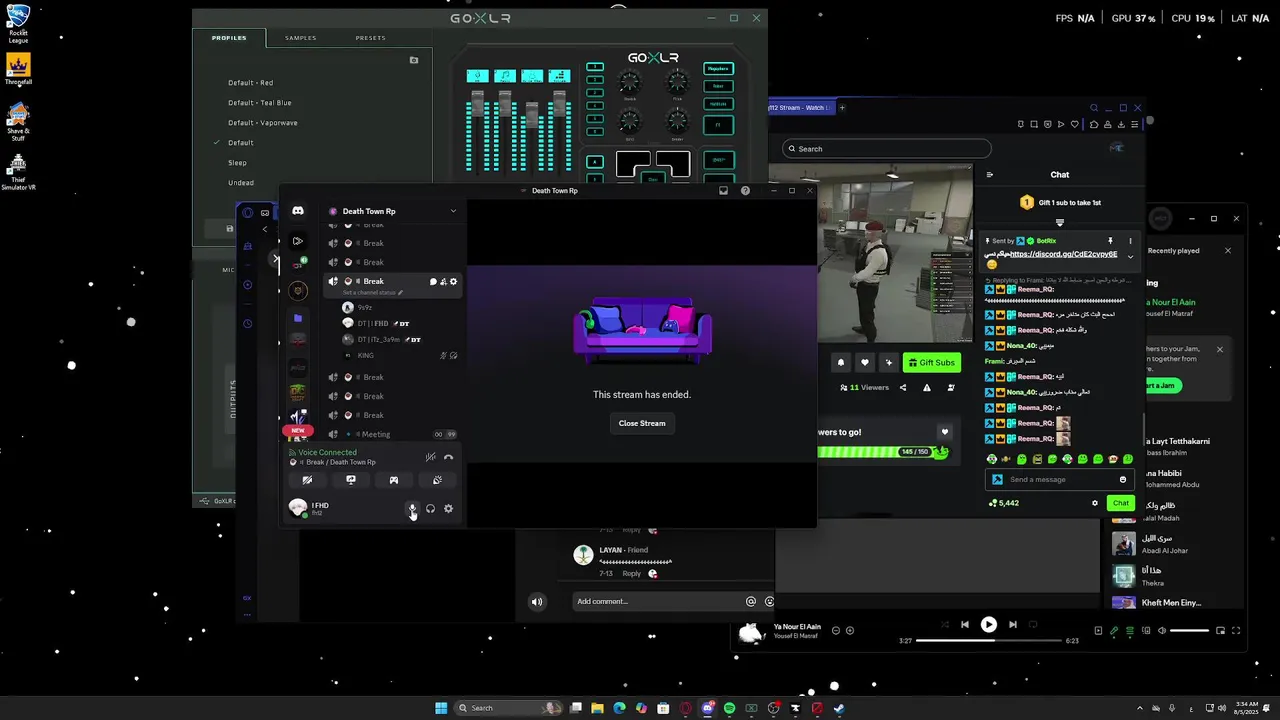Image resolution: width=1280 pixels, height=720 pixels.
Task: Select Undead profile in GoXLR
Action: pyautogui.click(x=241, y=183)
